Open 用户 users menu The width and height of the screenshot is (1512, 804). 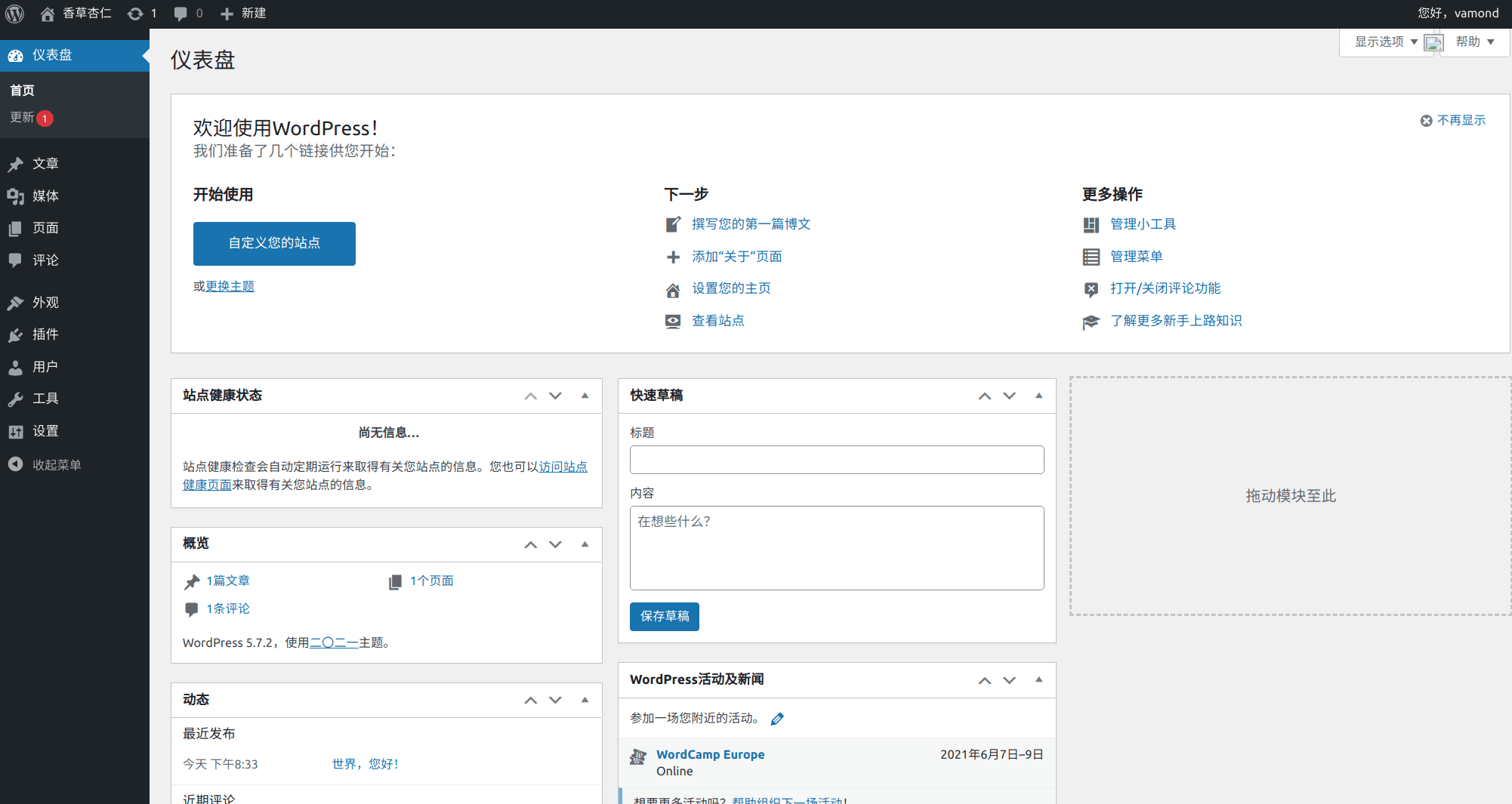[x=75, y=367]
